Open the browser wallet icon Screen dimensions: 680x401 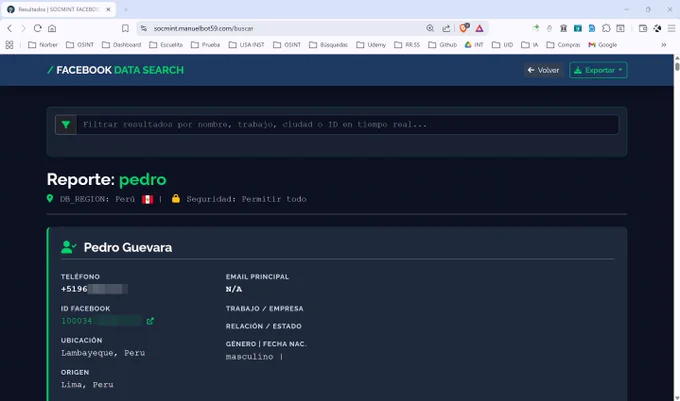tap(643, 28)
